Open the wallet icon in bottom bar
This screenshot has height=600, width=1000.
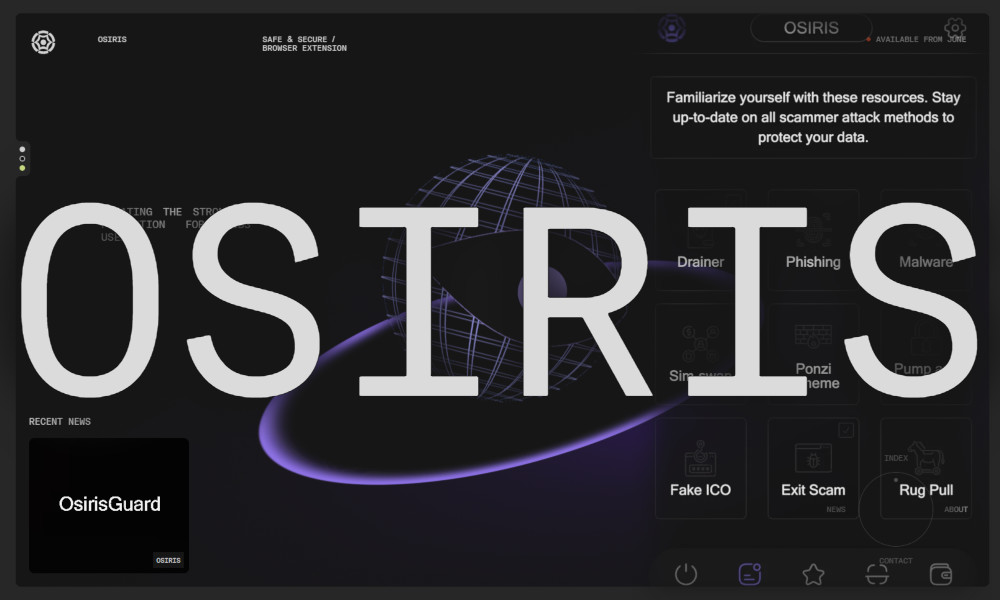[940, 574]
